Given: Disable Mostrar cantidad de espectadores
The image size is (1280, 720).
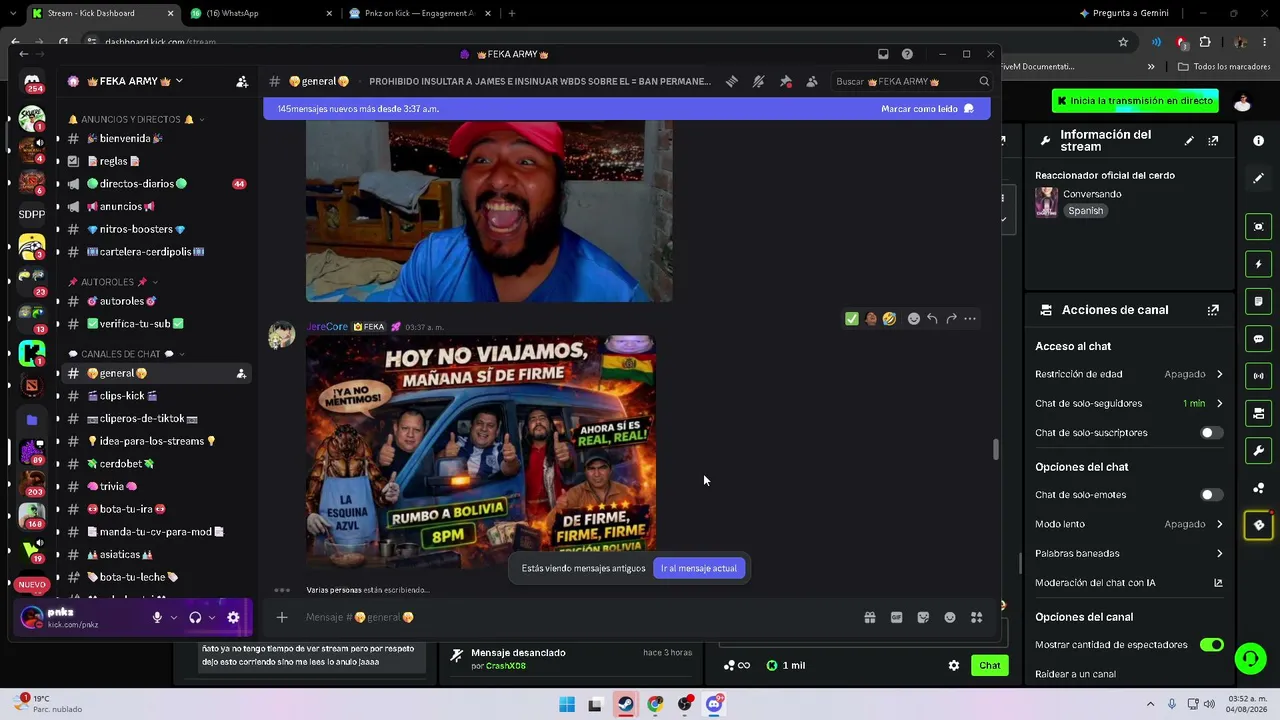Looking at the screenshot, I should (1211, 645).
